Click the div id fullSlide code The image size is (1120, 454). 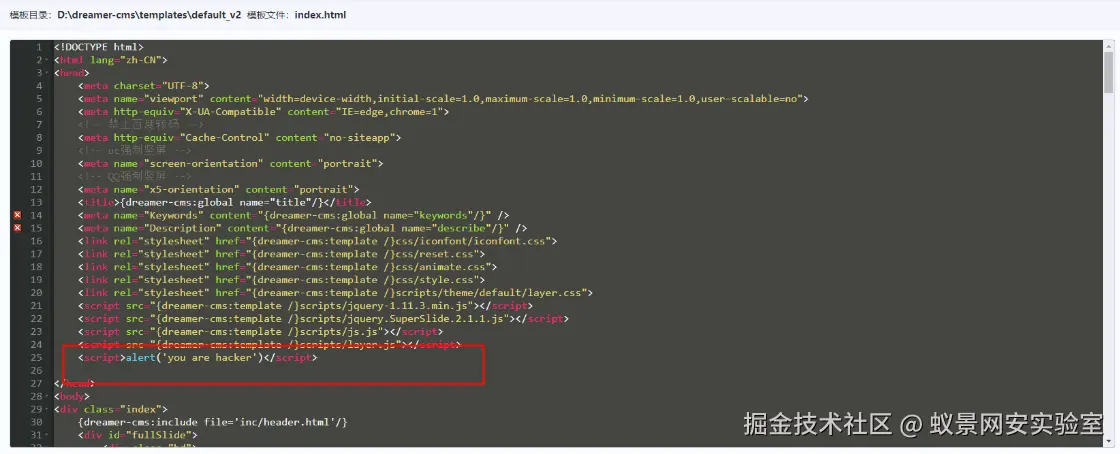(138, 435)
